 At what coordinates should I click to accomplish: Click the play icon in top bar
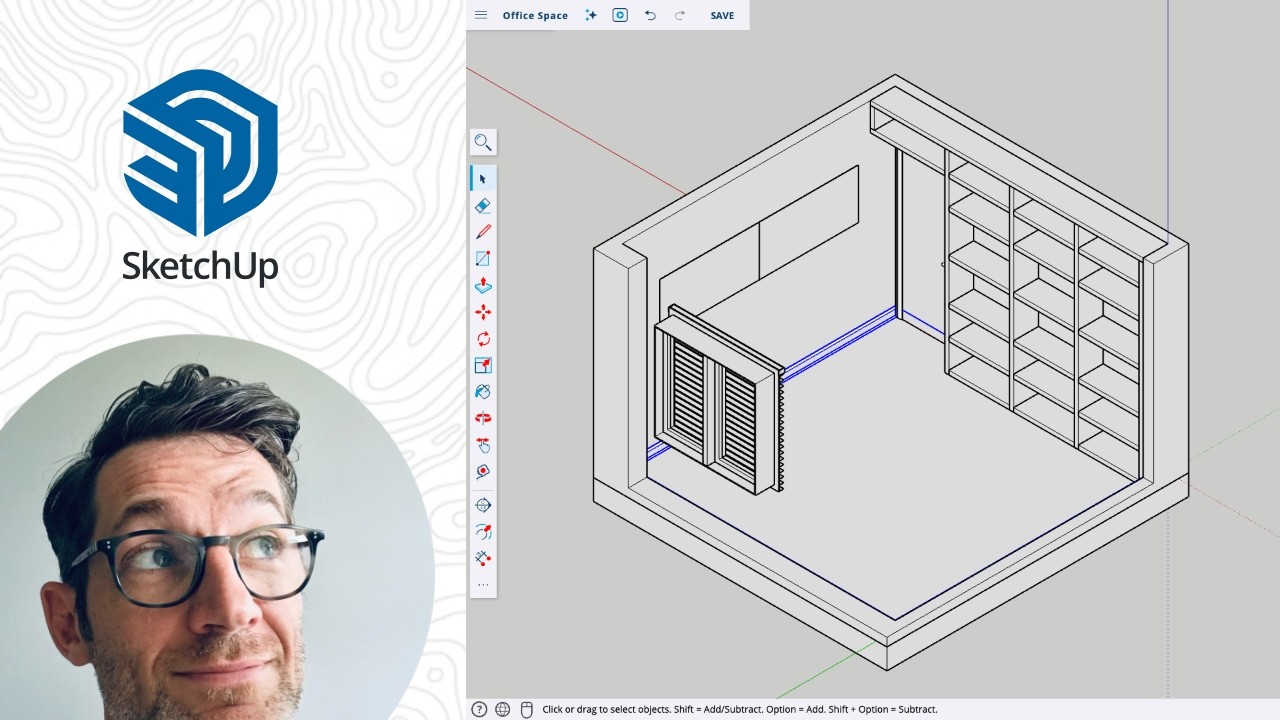[620, 15]
